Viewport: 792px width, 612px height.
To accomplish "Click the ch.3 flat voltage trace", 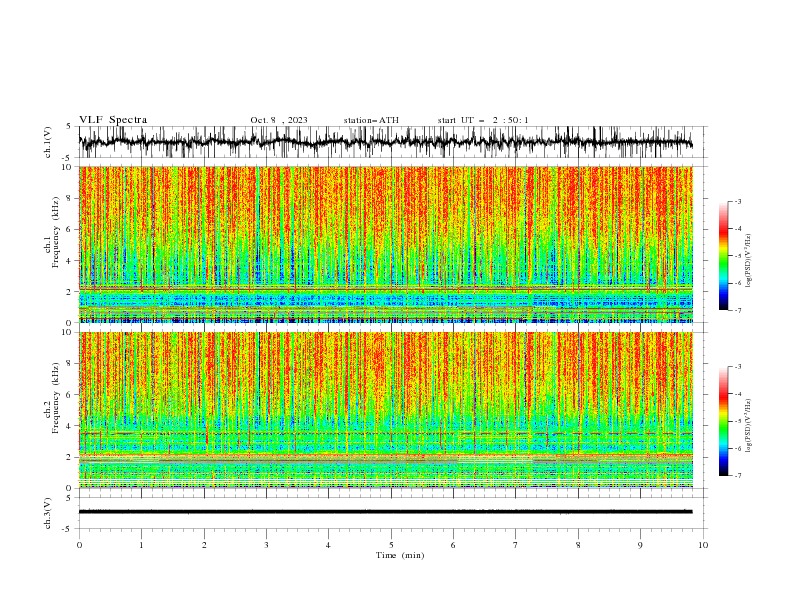I will coord(386,512).
